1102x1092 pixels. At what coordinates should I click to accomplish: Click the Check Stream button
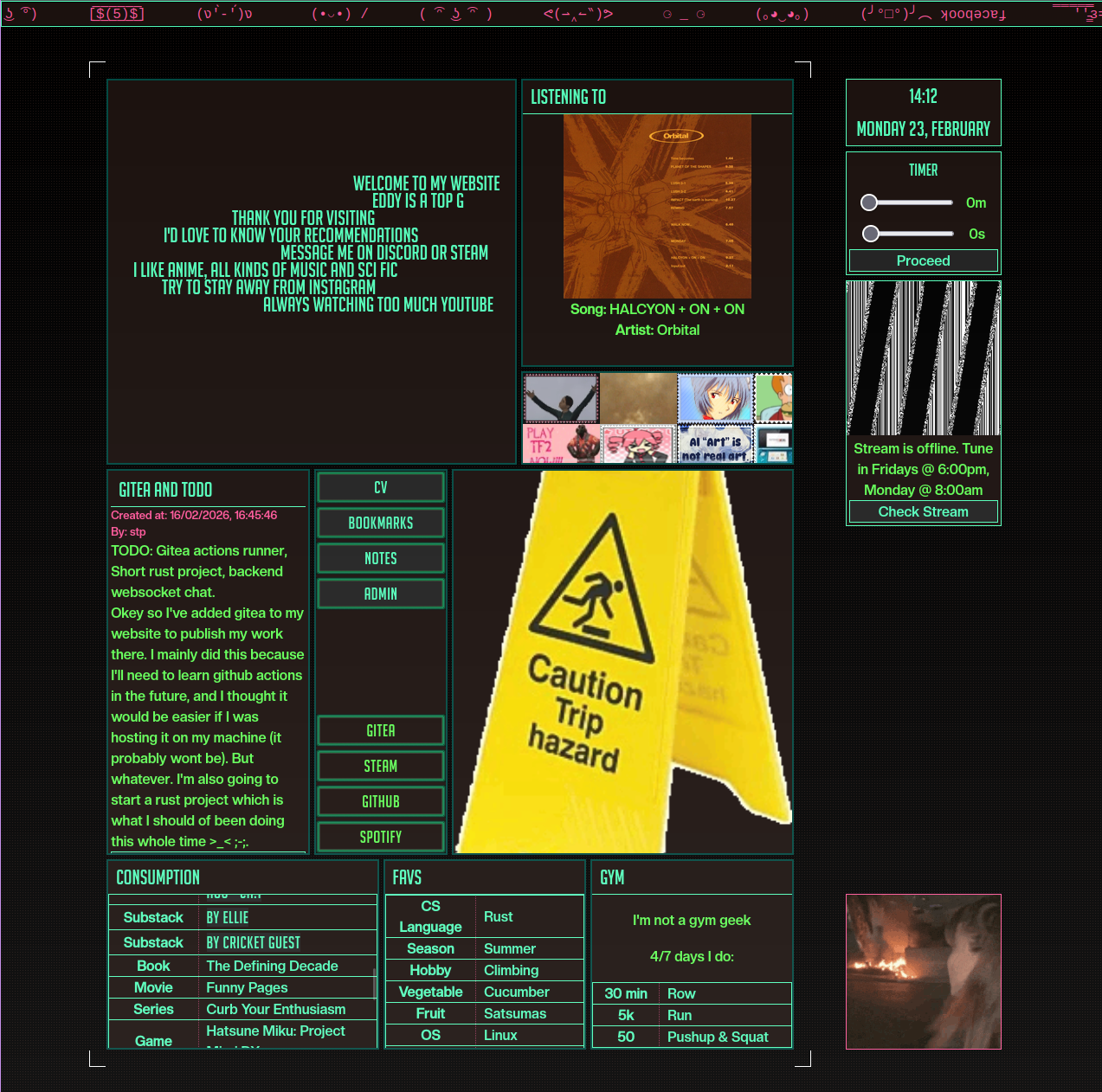pyautogui.click(x=924, y=511)
